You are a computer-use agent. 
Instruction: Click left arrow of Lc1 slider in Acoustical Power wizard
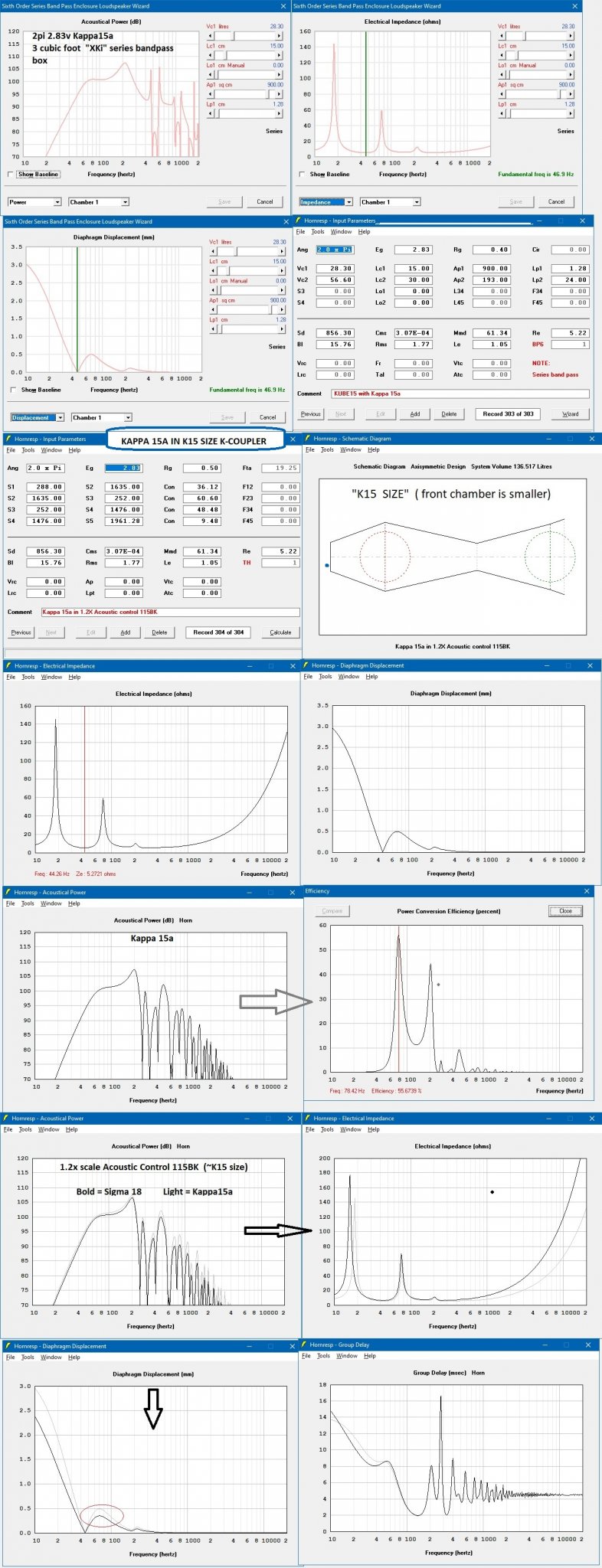210,55
